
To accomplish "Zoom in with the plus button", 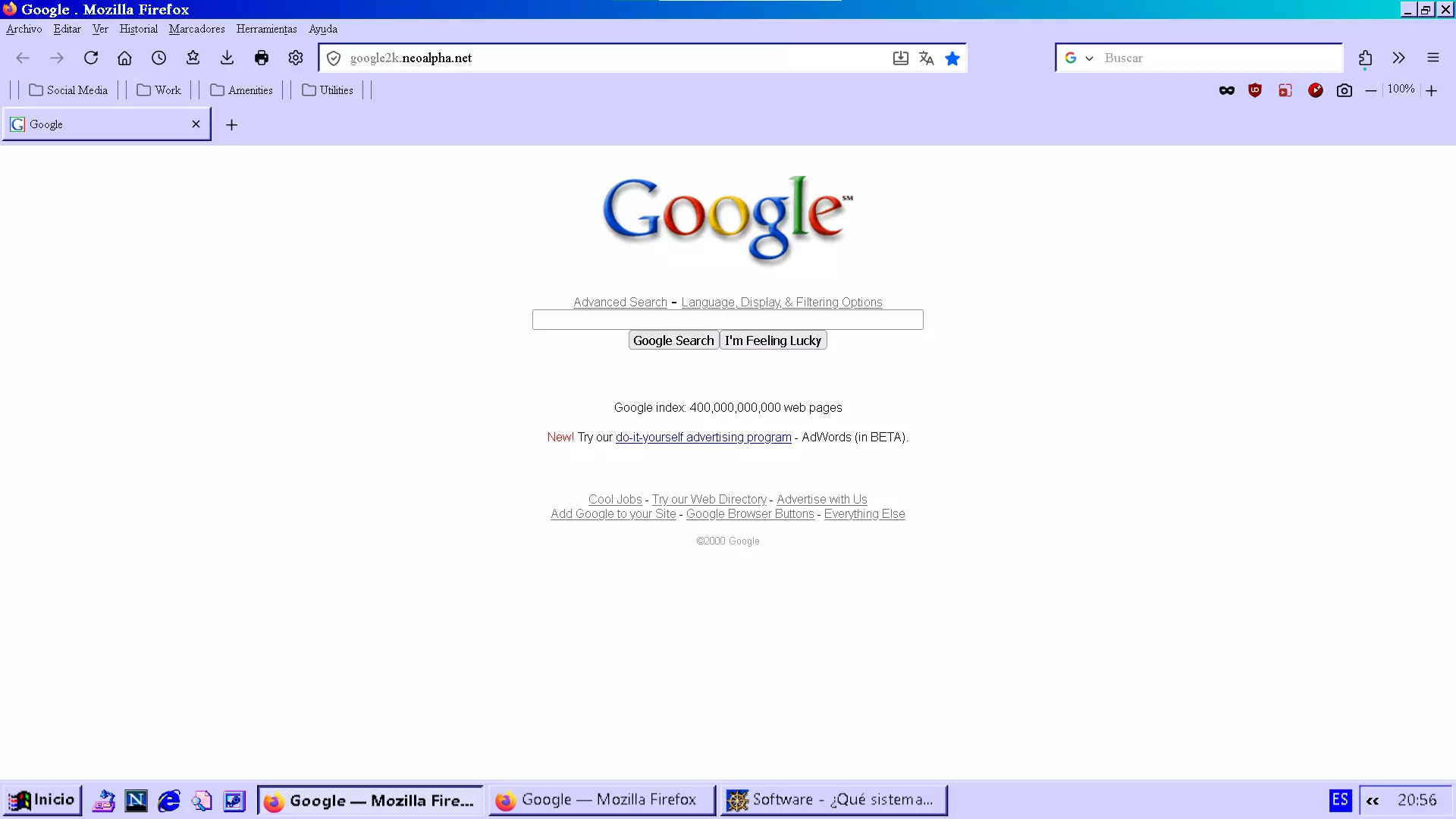I will point(1431,90).
